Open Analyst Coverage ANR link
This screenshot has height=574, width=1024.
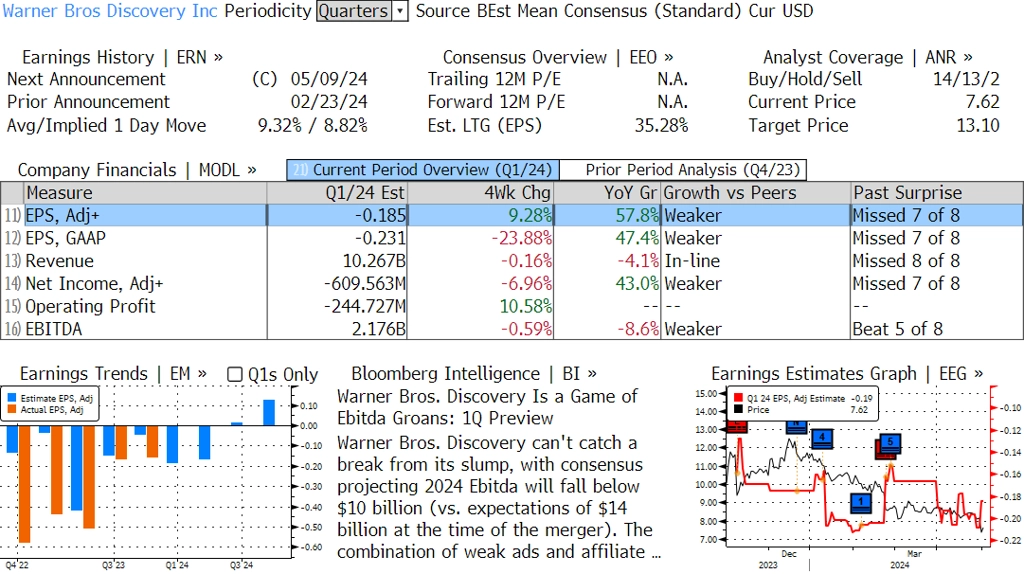tap(868, 57)
